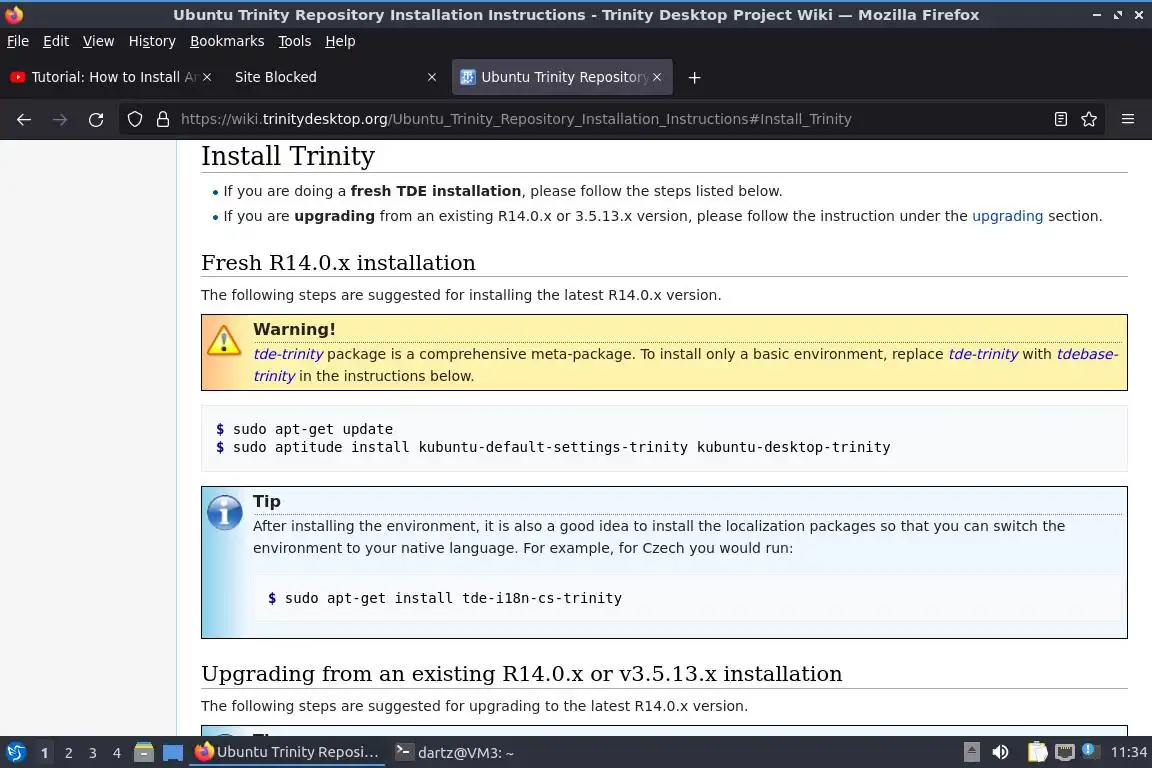Open the Bookmarks menu
Image resolution: width=1152 pixels, height=768 pixels.
227,41
